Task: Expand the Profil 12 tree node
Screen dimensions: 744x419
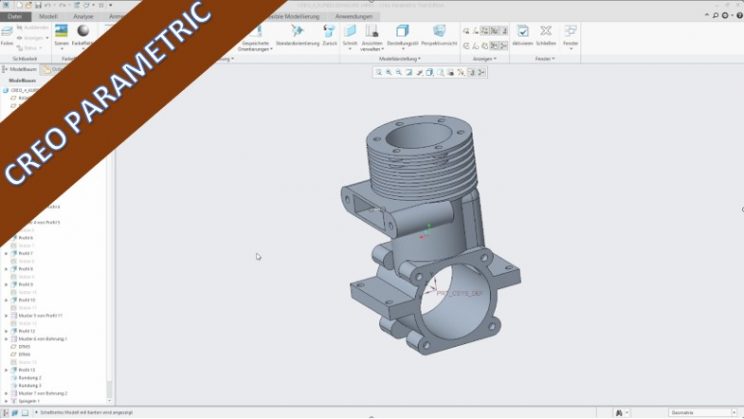Action: (x=6, y=331)
